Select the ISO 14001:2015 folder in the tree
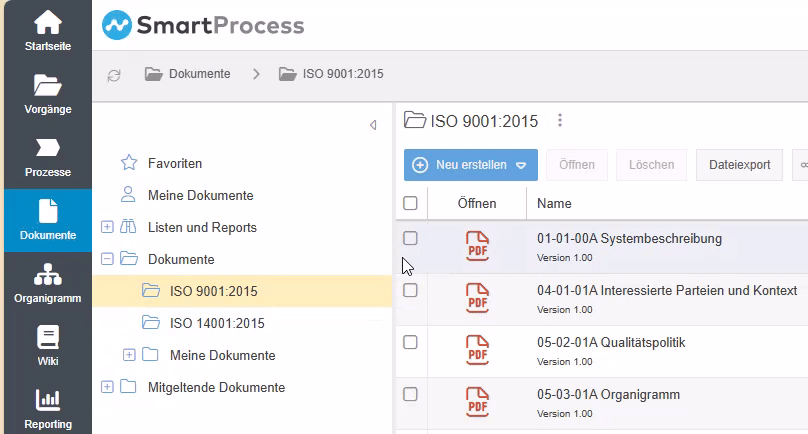808x434 pixels. coord(216,323)
